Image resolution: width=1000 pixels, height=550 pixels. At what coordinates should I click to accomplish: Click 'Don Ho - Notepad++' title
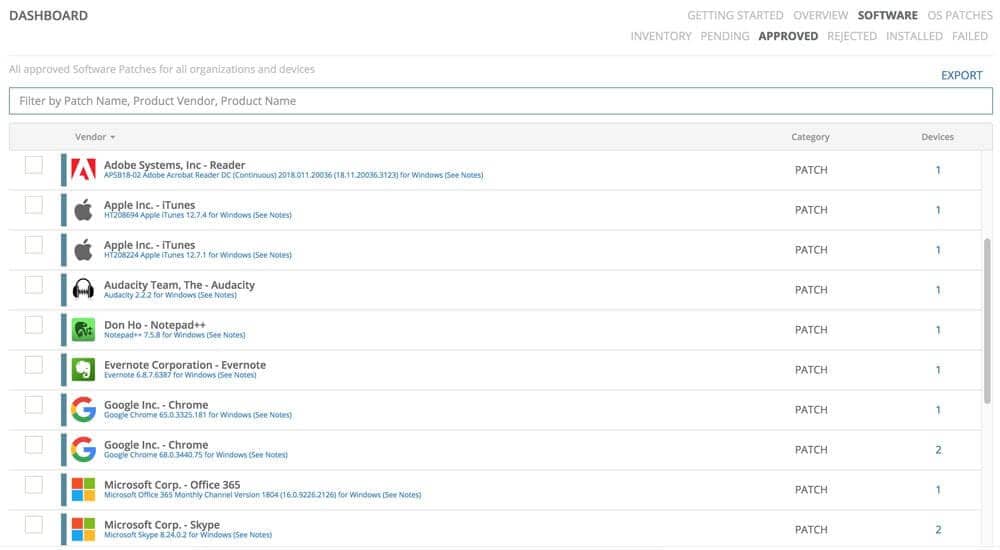155,325
